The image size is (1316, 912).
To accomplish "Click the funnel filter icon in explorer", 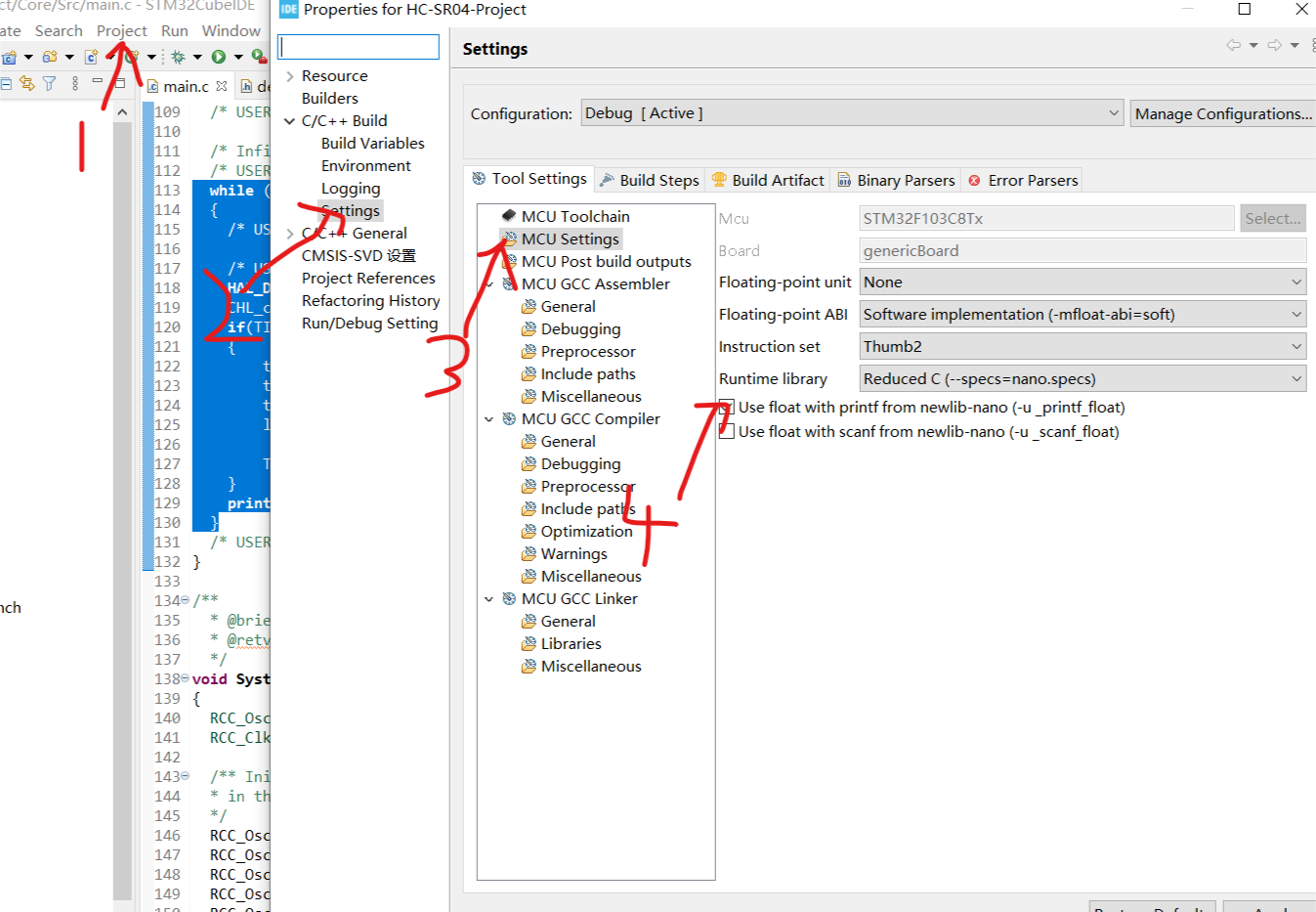I will tap(50, 84).
